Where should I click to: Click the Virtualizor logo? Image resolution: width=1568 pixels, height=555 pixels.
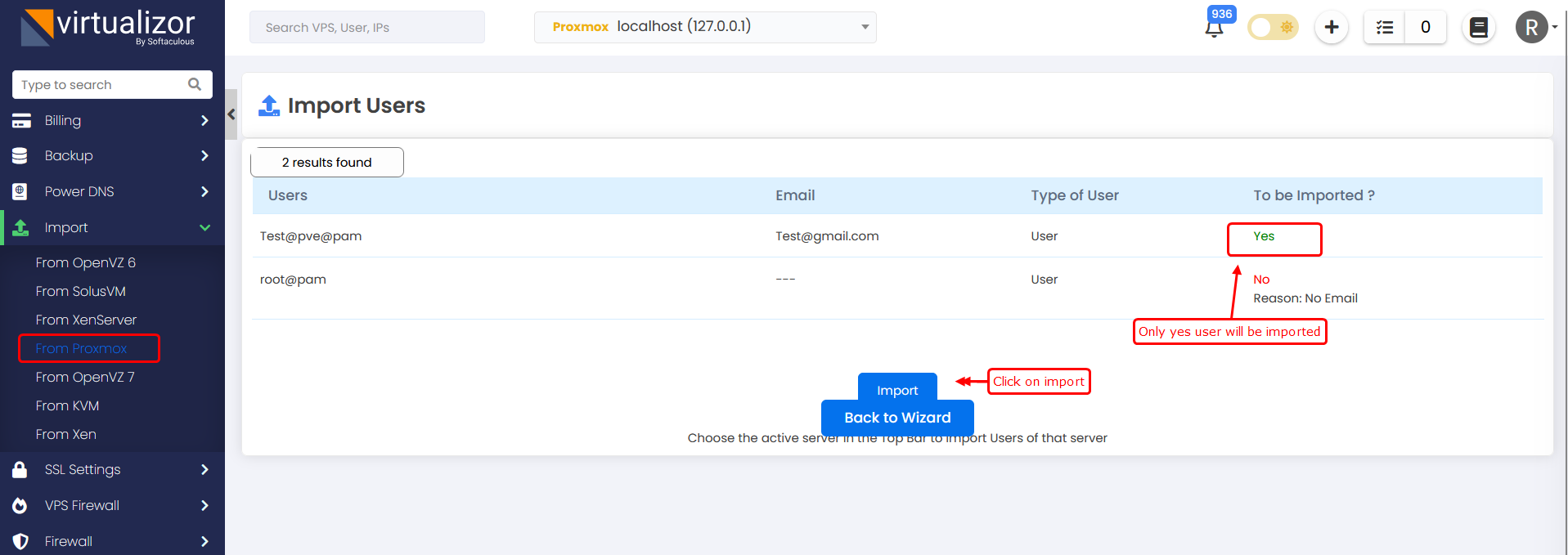click(x=108, y=27)
